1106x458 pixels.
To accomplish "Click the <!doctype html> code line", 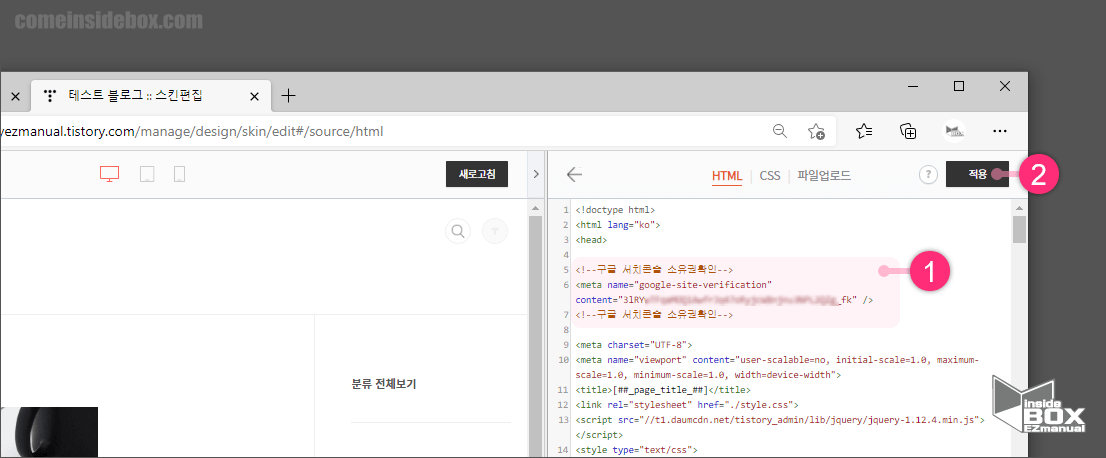I will 615,210.
